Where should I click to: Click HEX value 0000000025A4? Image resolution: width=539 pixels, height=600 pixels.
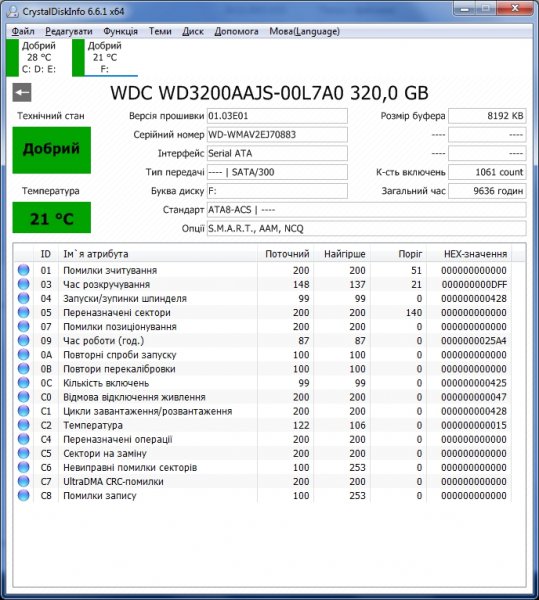[474, 341]
